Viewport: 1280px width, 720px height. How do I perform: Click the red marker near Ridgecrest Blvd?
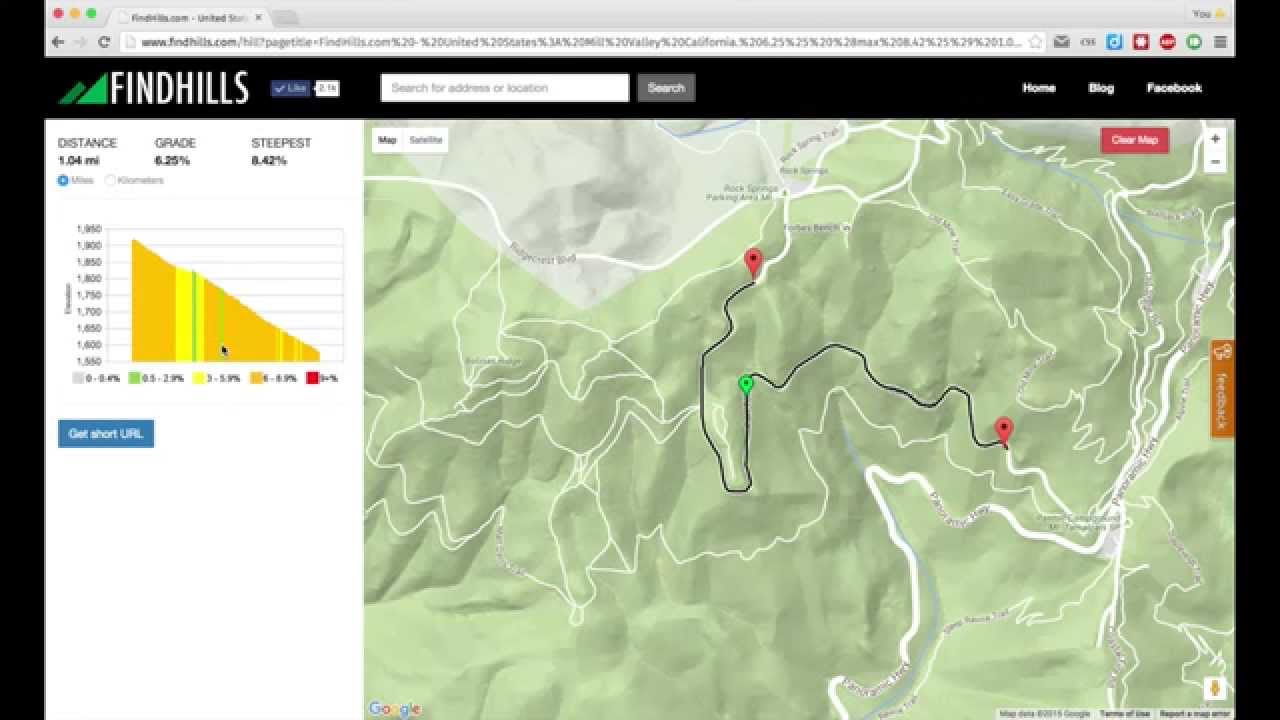(x=754, y=264)
